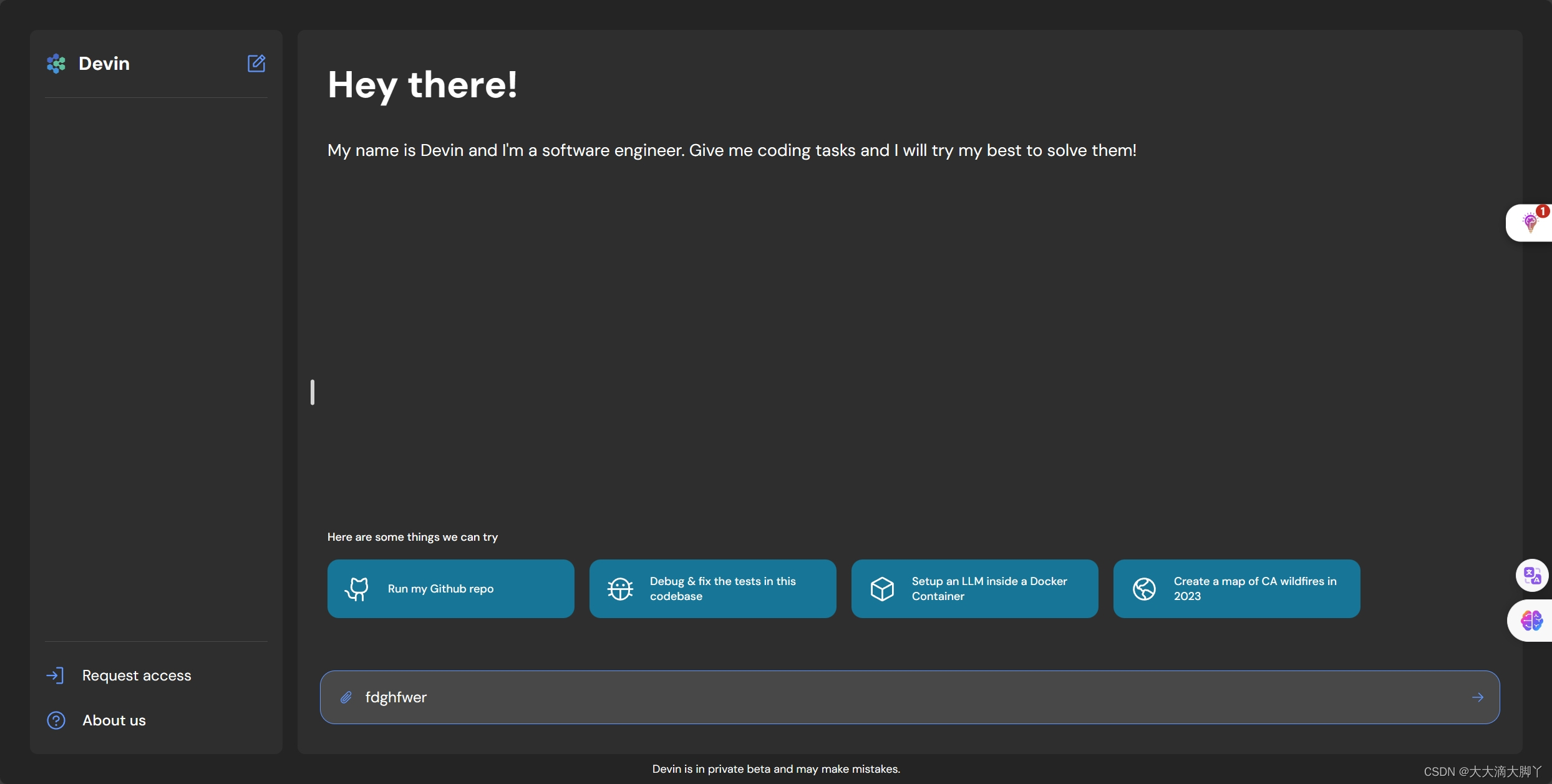
Task: Select Create a map of CA wildfires
Action: tap(1254, 589)
